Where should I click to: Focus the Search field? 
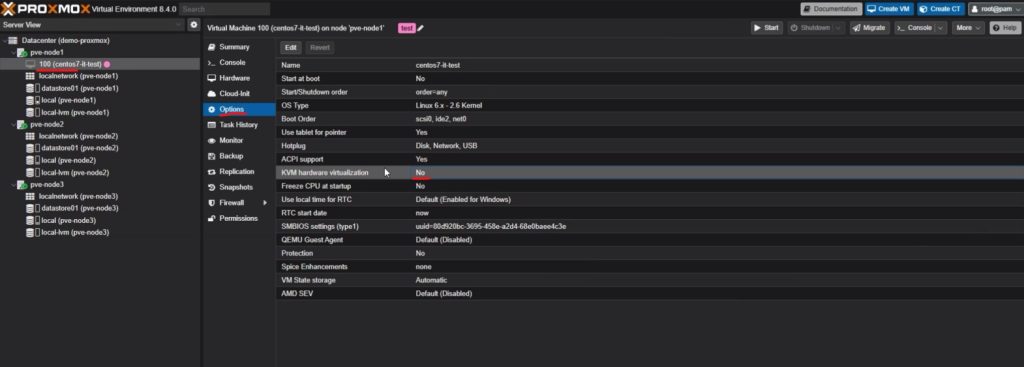(224, 9)
